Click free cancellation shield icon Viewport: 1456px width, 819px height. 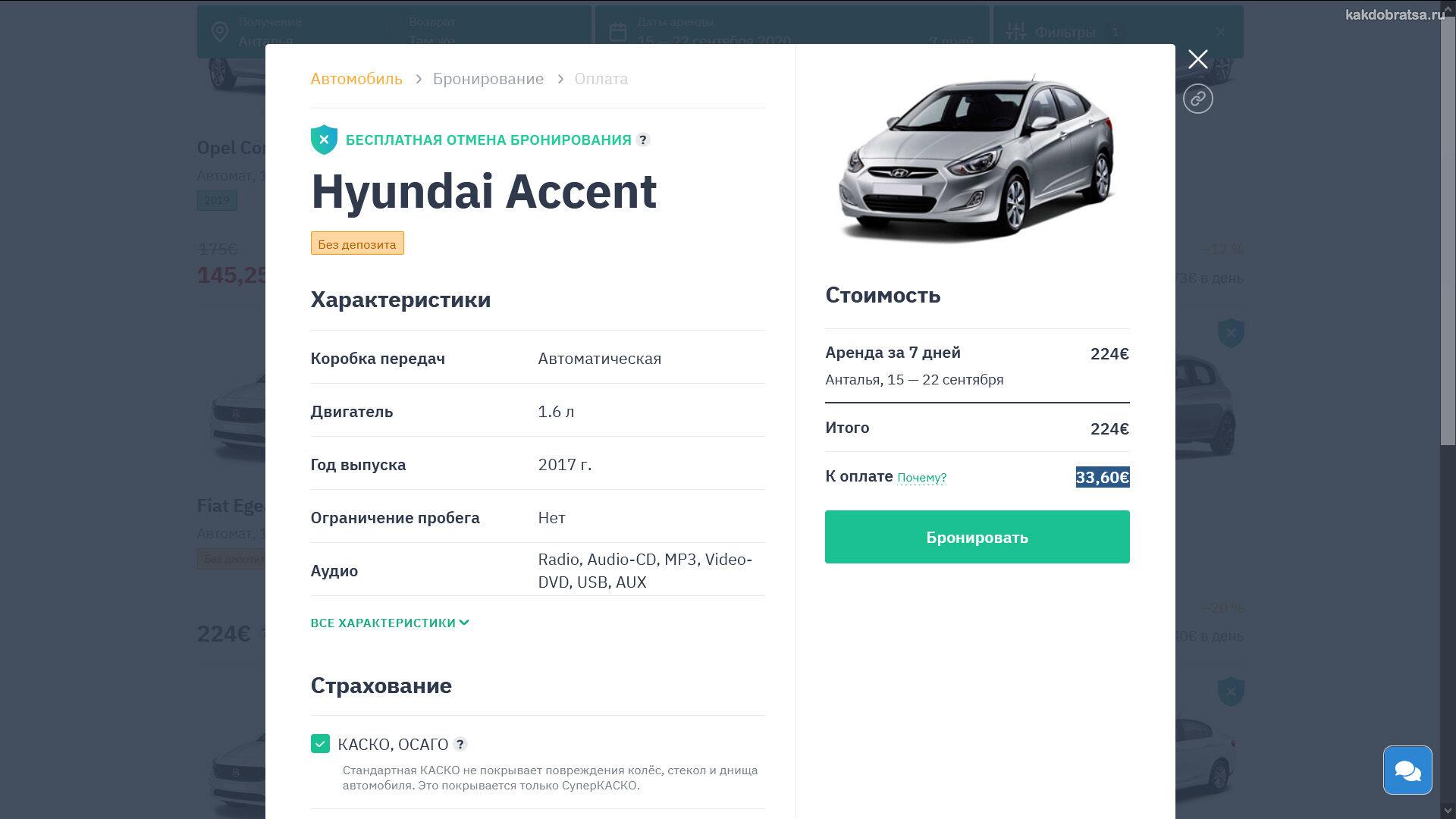324,140
